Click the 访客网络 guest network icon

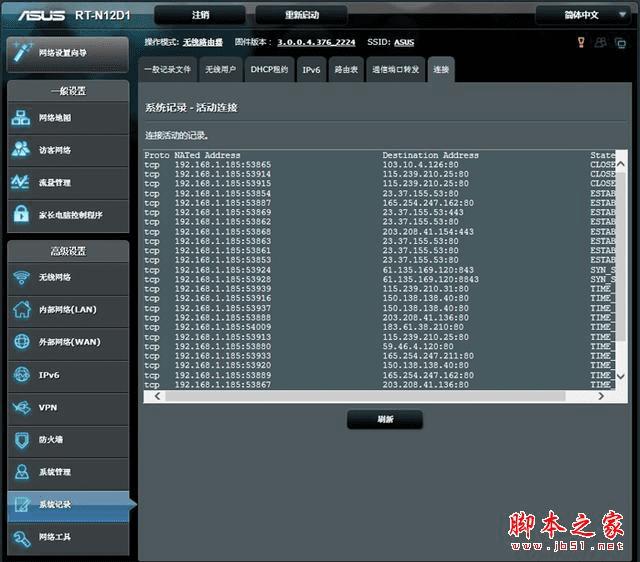click(x=21, y=149)
